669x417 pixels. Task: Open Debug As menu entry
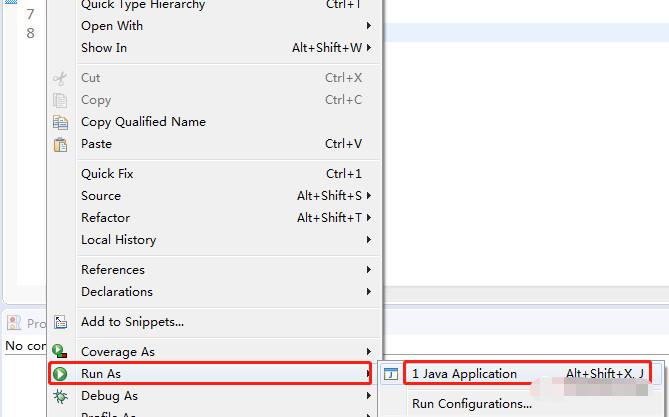pos(213,396)
